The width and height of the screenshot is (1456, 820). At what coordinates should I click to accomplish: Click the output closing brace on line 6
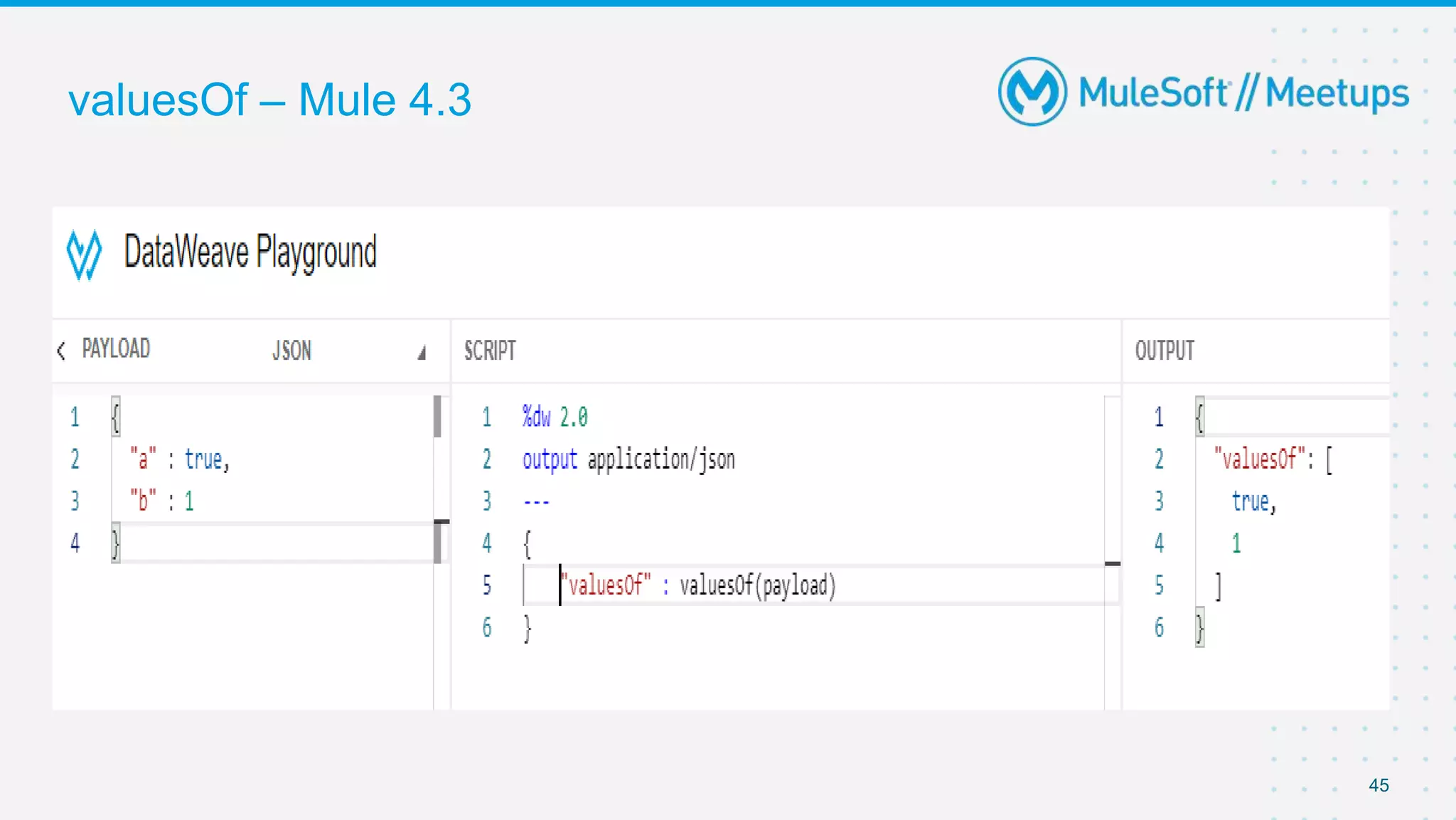click(x=1200, y=629)
